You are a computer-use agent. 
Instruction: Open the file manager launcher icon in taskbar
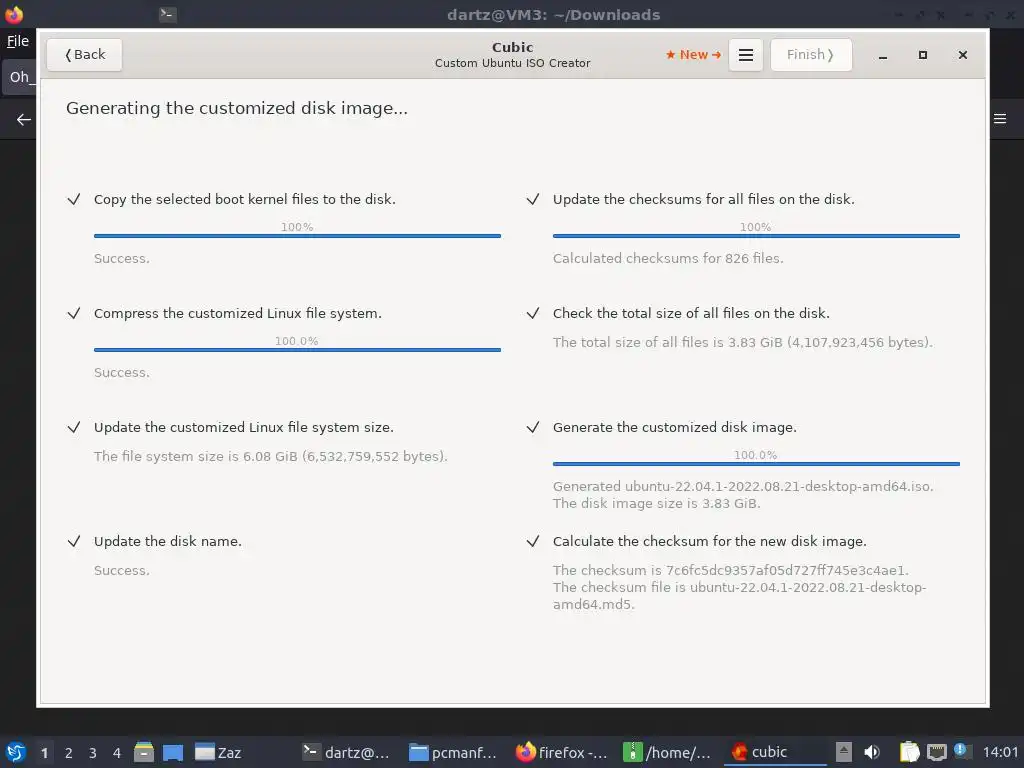click(144, 752)
